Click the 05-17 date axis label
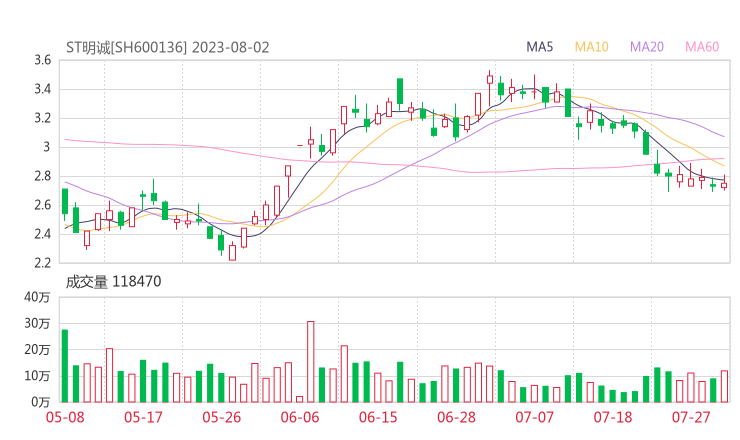The image size is (740, 440). 143,417
